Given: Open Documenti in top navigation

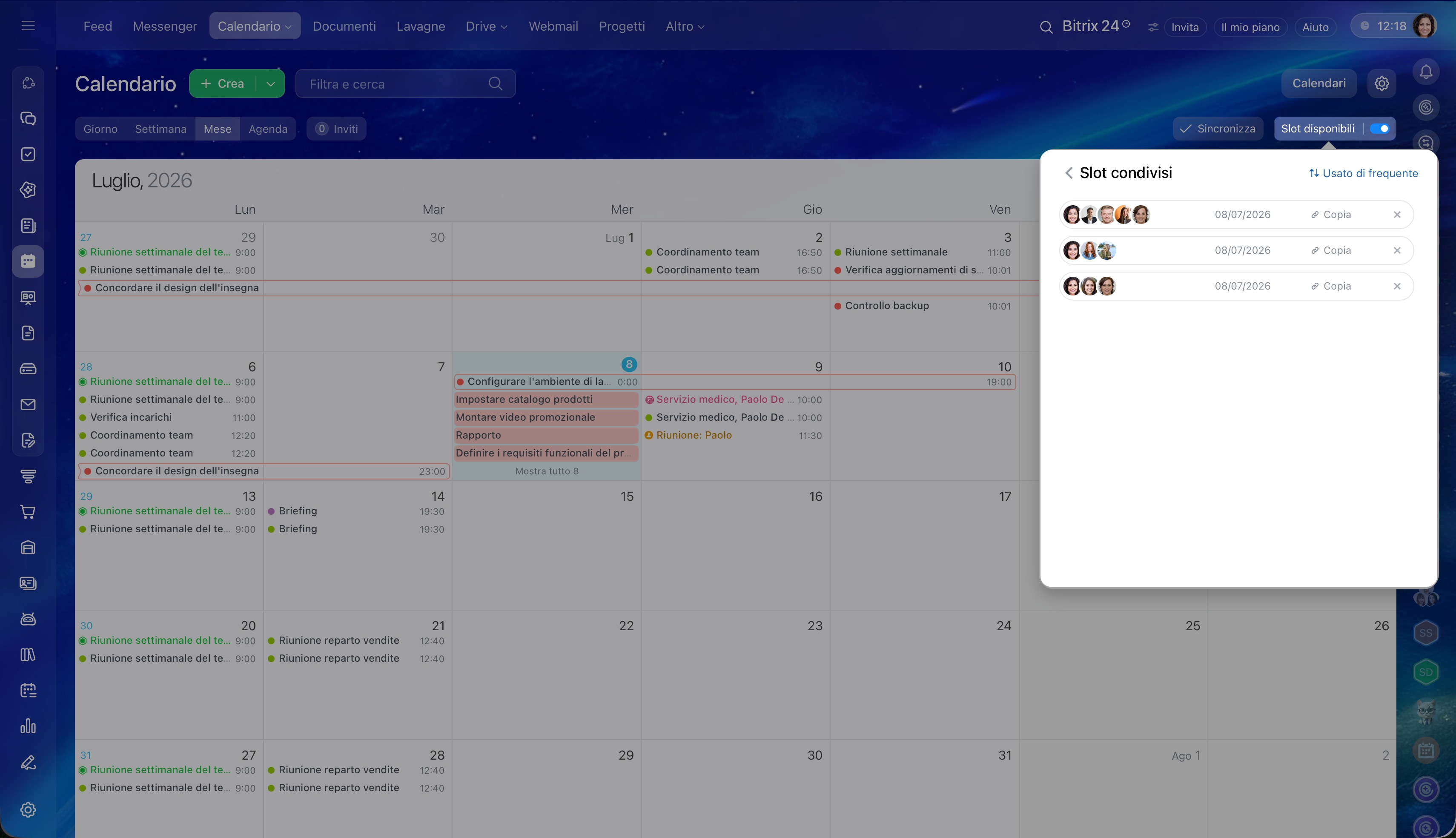Looking at the screenshot, I should [344, 26].
